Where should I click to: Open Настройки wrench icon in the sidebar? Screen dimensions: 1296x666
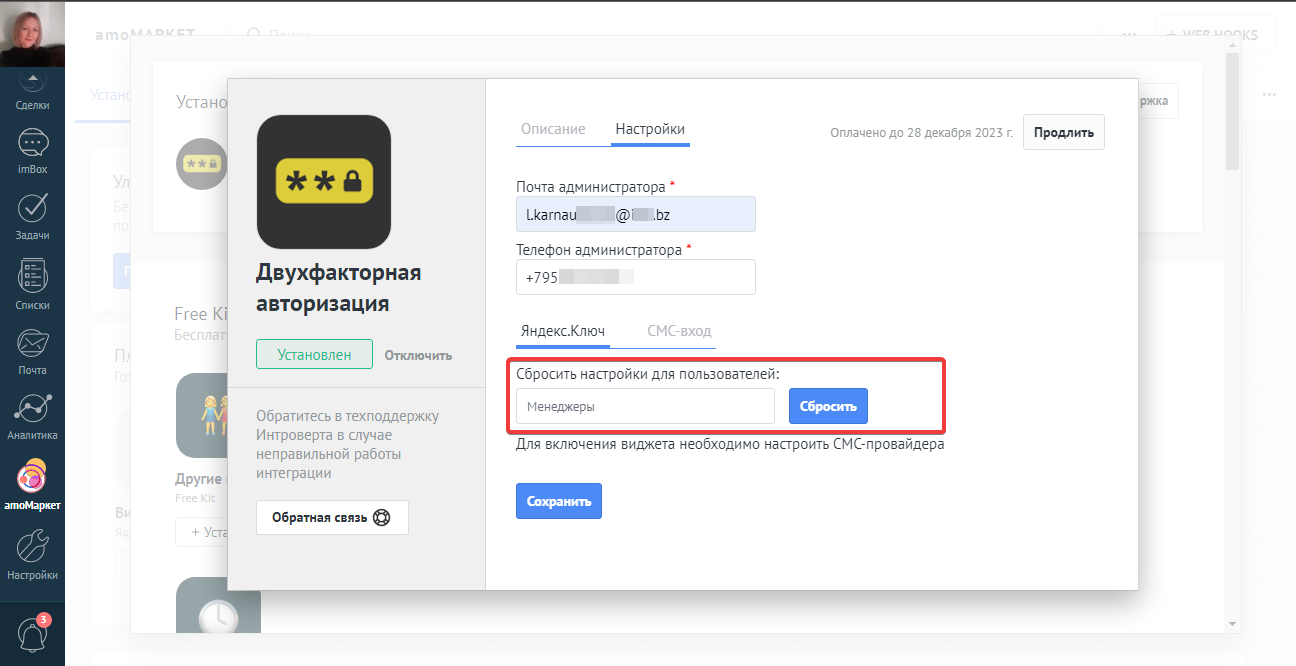tap(32, 555)
